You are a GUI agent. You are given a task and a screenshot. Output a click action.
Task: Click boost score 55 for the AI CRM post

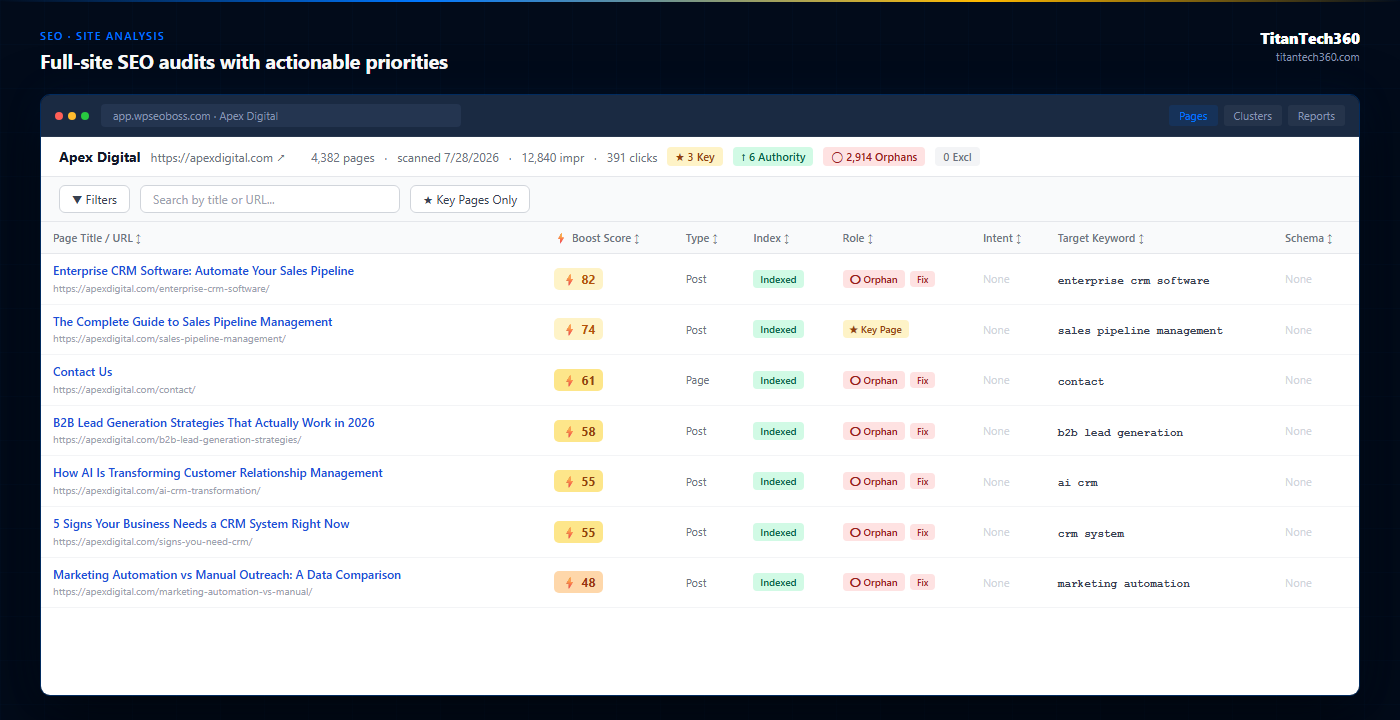pyautogui.click(x=579, y=482)
